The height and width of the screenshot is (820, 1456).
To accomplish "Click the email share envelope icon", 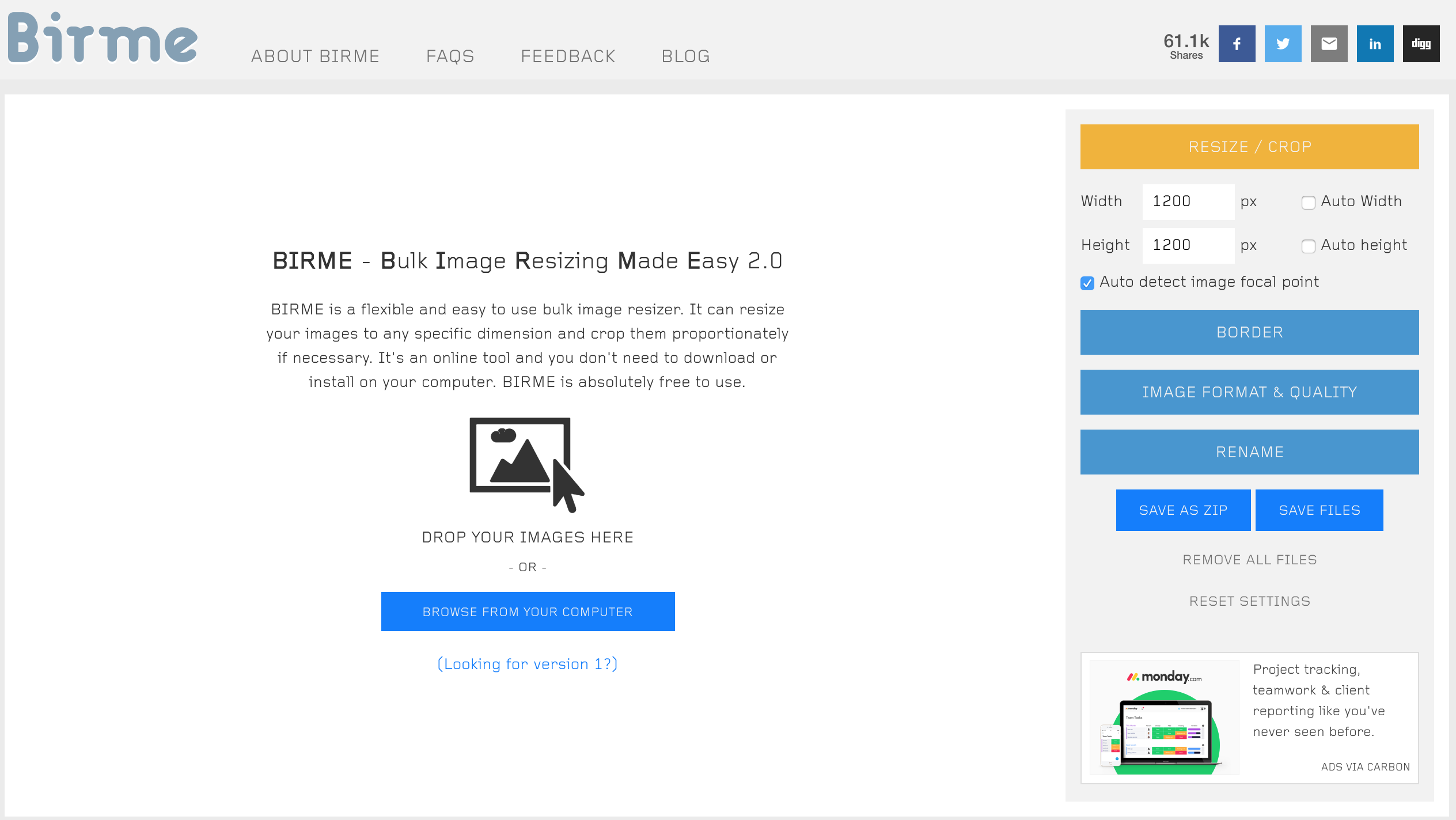I will (x=1329, y=44).
